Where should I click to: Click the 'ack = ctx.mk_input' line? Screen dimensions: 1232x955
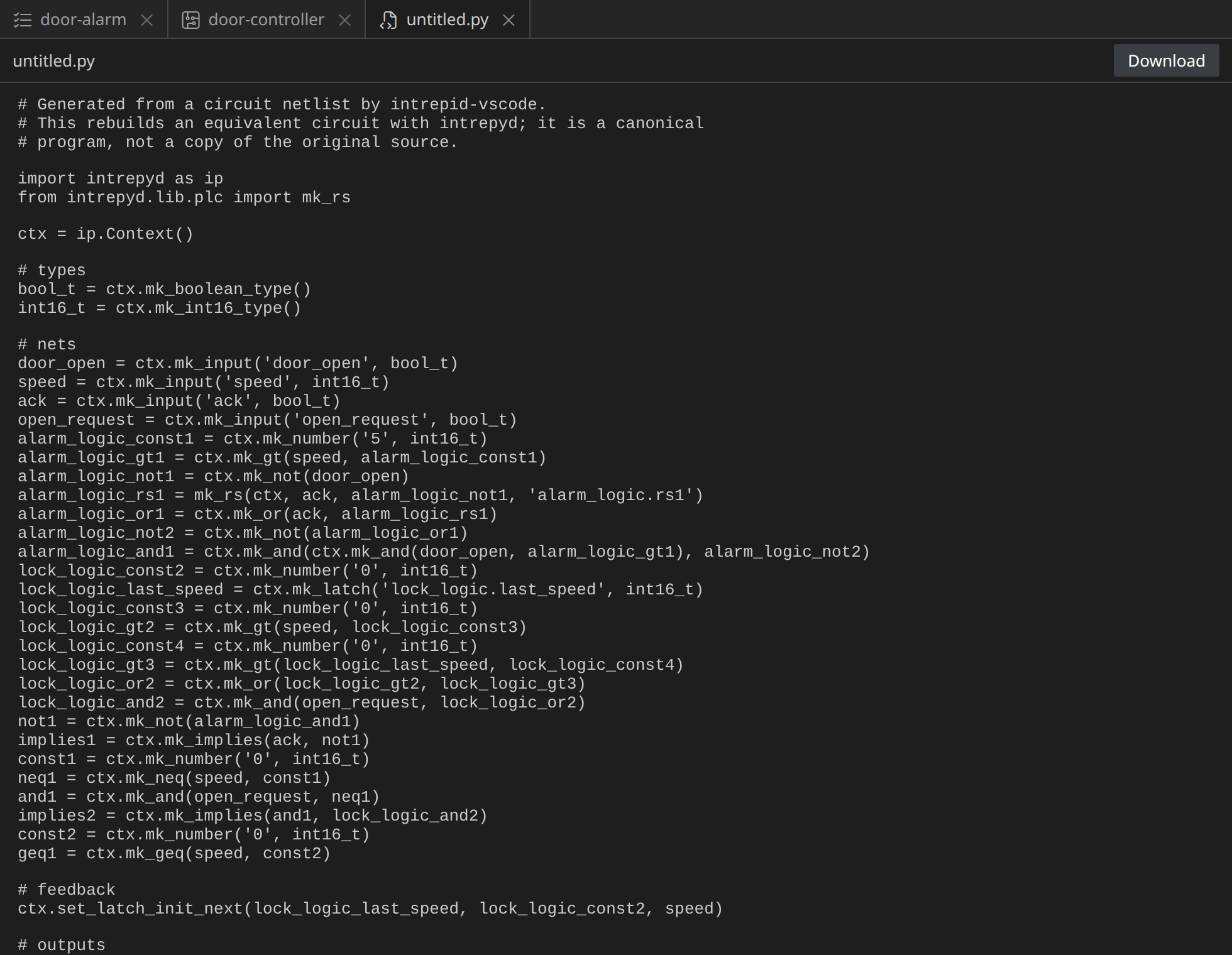tap(179, 401)
